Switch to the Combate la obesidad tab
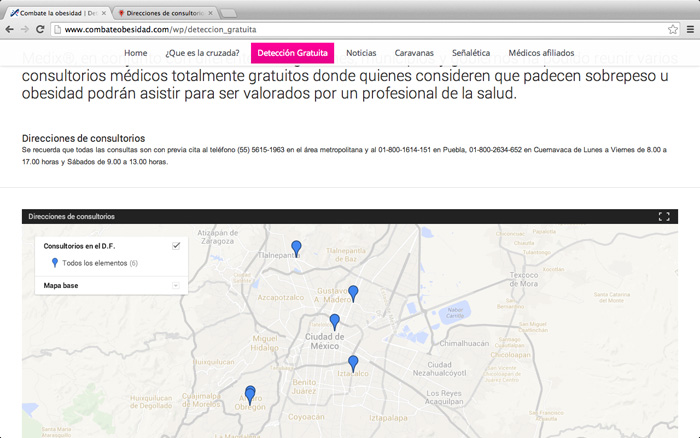This screenshot has height=438, width=700. (x=57, y=13)
